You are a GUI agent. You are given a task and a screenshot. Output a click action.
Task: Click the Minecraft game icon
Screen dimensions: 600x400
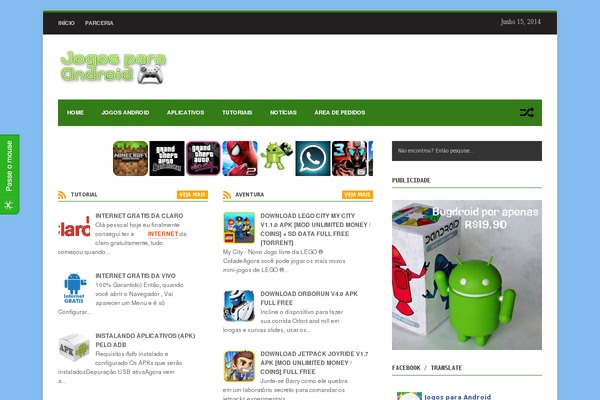130,158
